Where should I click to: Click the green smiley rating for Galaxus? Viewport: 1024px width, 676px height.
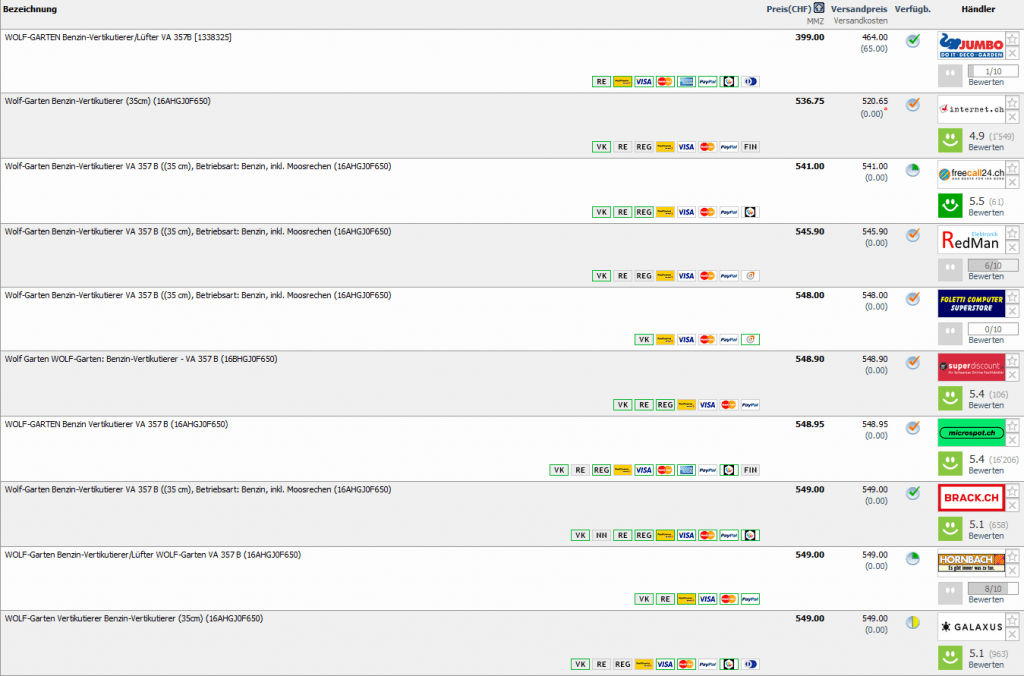tap(950, 658)
